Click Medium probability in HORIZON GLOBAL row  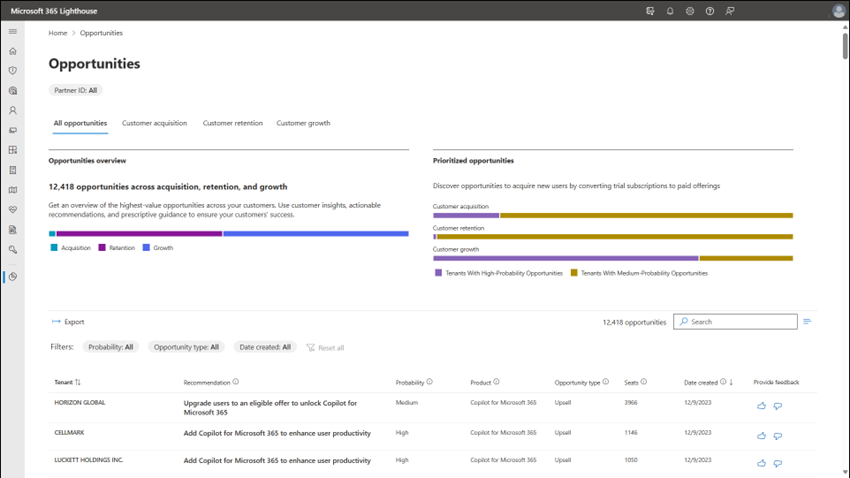pos(407,403)
